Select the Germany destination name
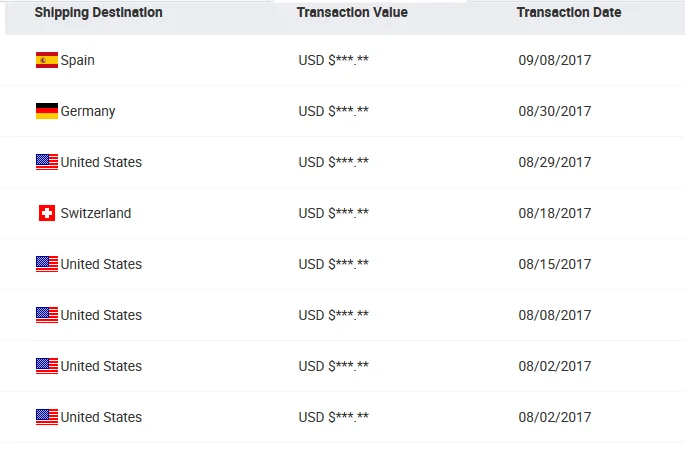The width and height of the screenshot is (685, 450). [88, 111]
